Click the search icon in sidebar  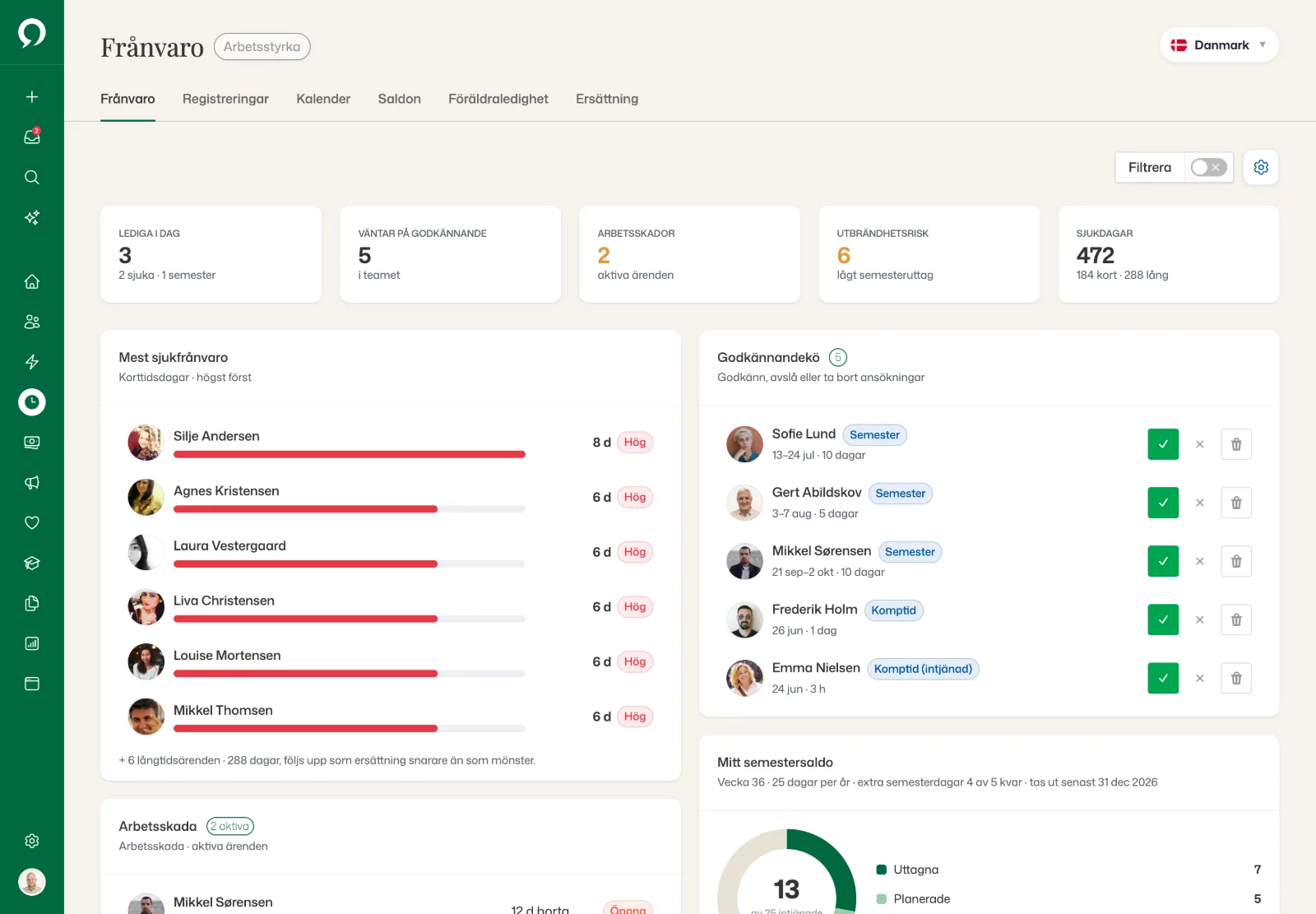click(32, 177)
